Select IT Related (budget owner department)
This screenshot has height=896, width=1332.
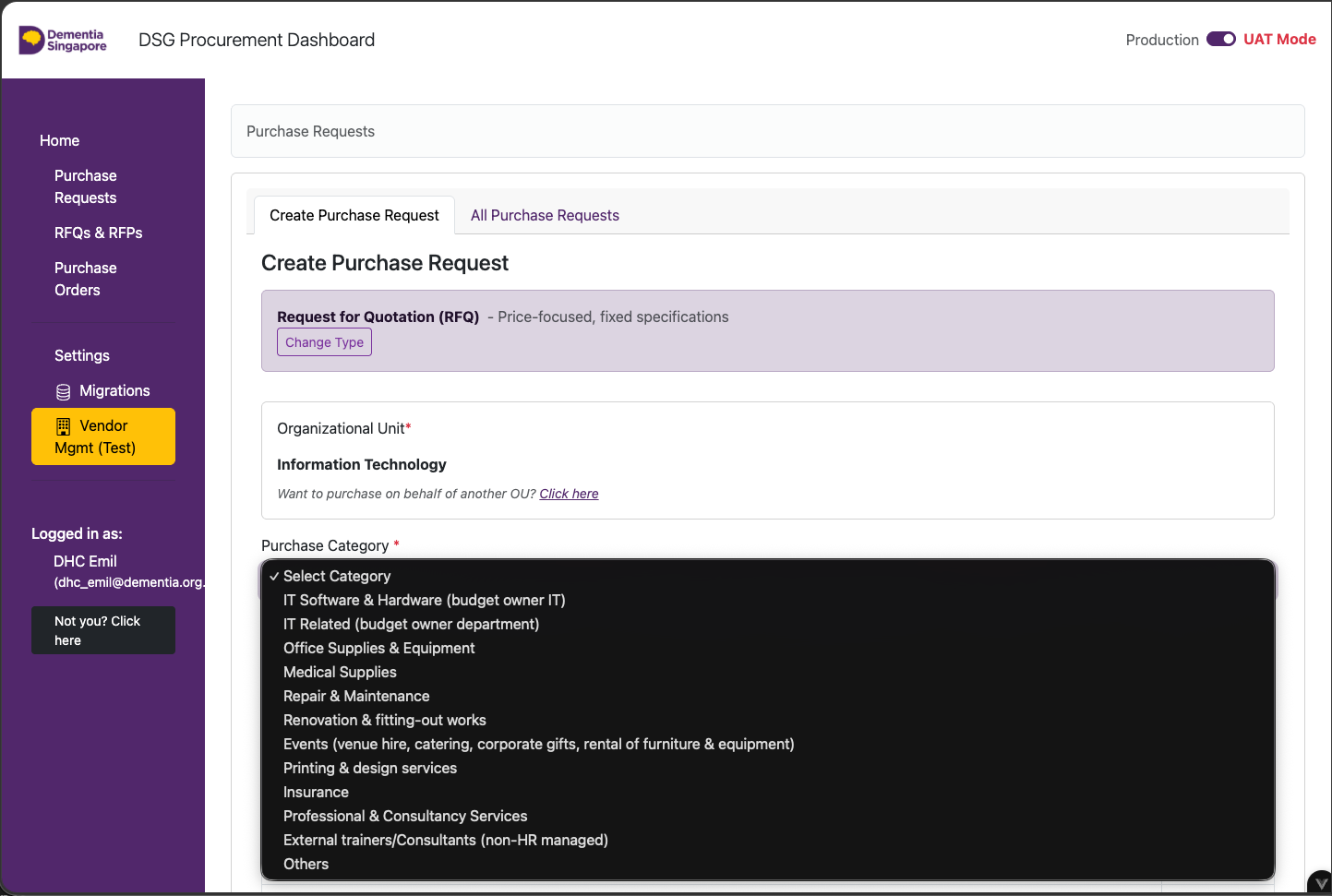(768, 624)
